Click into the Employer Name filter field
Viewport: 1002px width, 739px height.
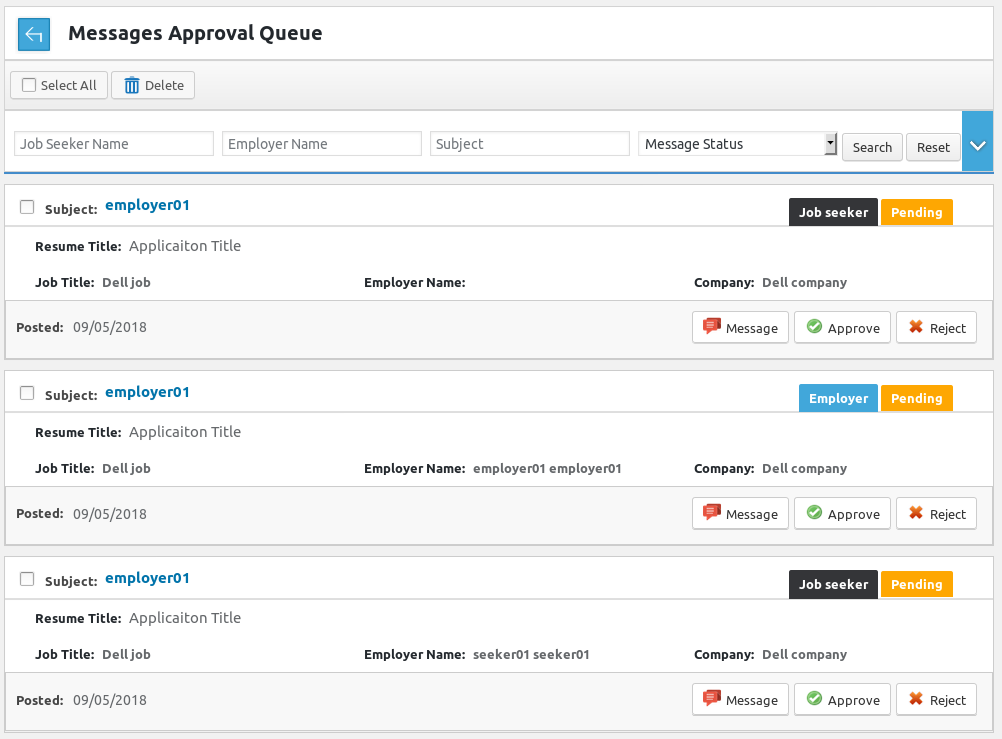321,144
